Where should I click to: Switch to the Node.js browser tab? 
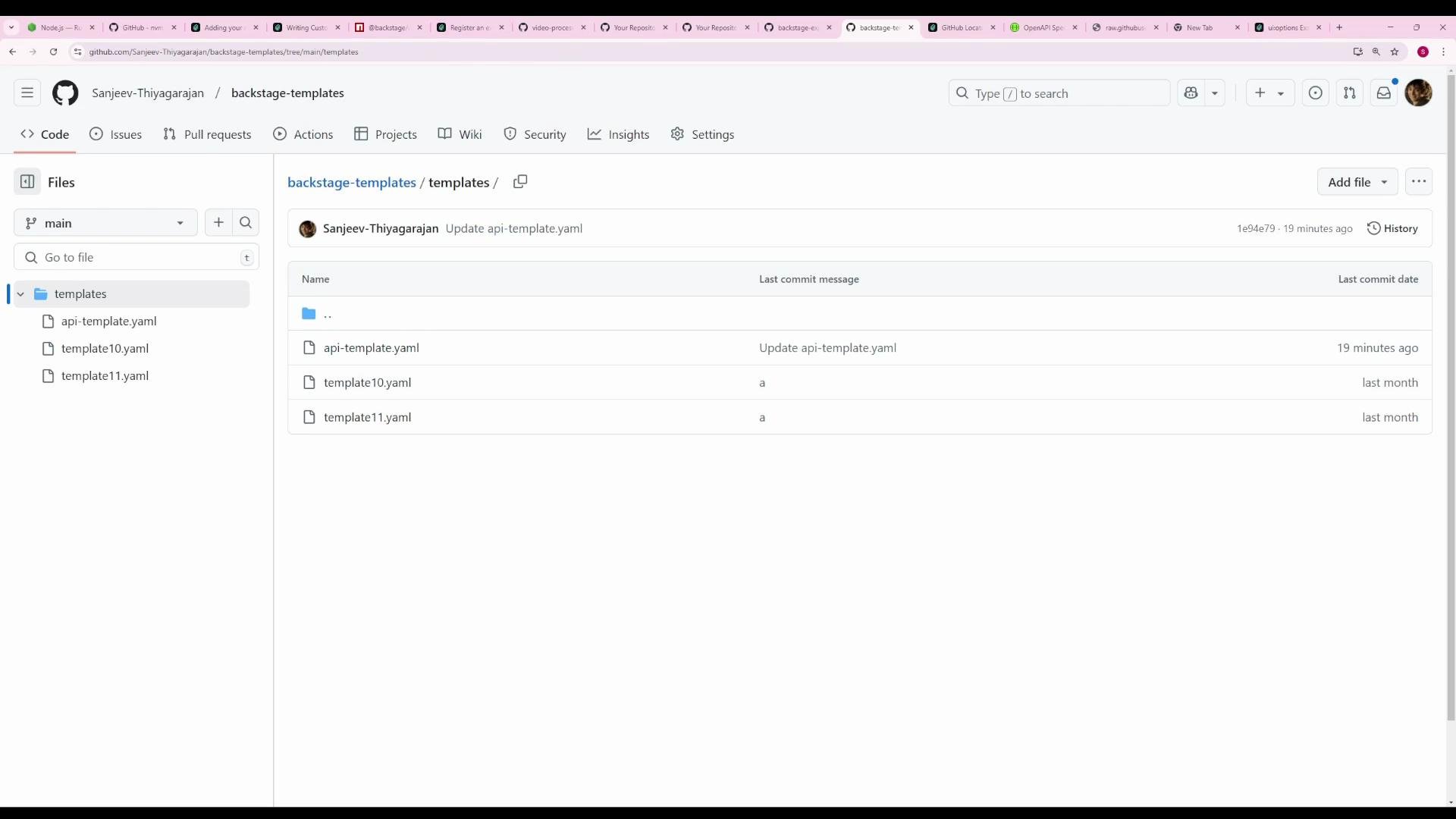pyautogui.click(x=61, y=27)
